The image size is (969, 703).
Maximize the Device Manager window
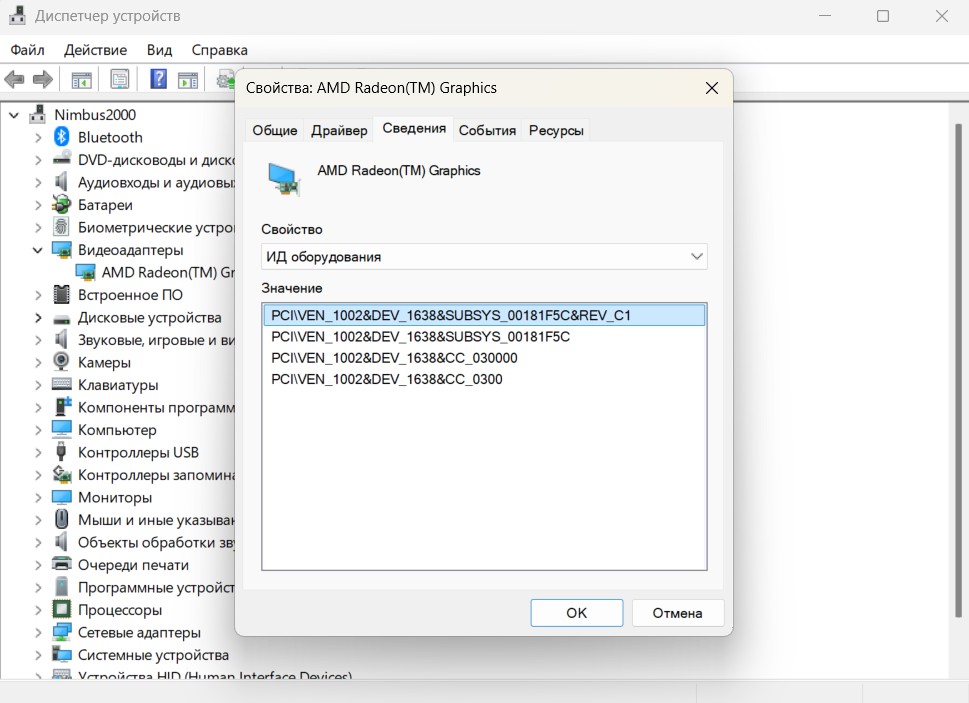pos(882,16)
